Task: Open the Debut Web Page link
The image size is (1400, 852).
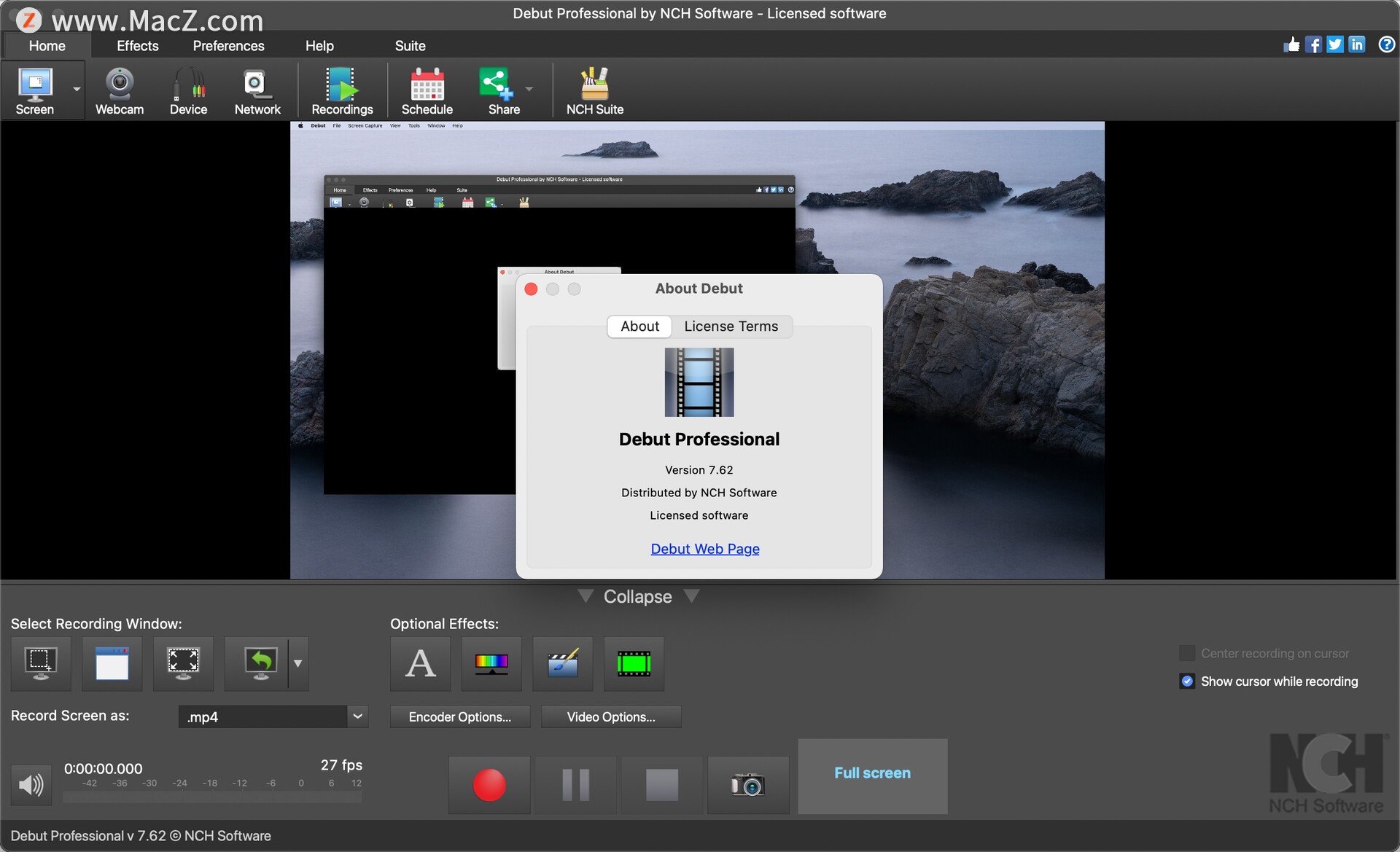Action: [x=705, y=549]
